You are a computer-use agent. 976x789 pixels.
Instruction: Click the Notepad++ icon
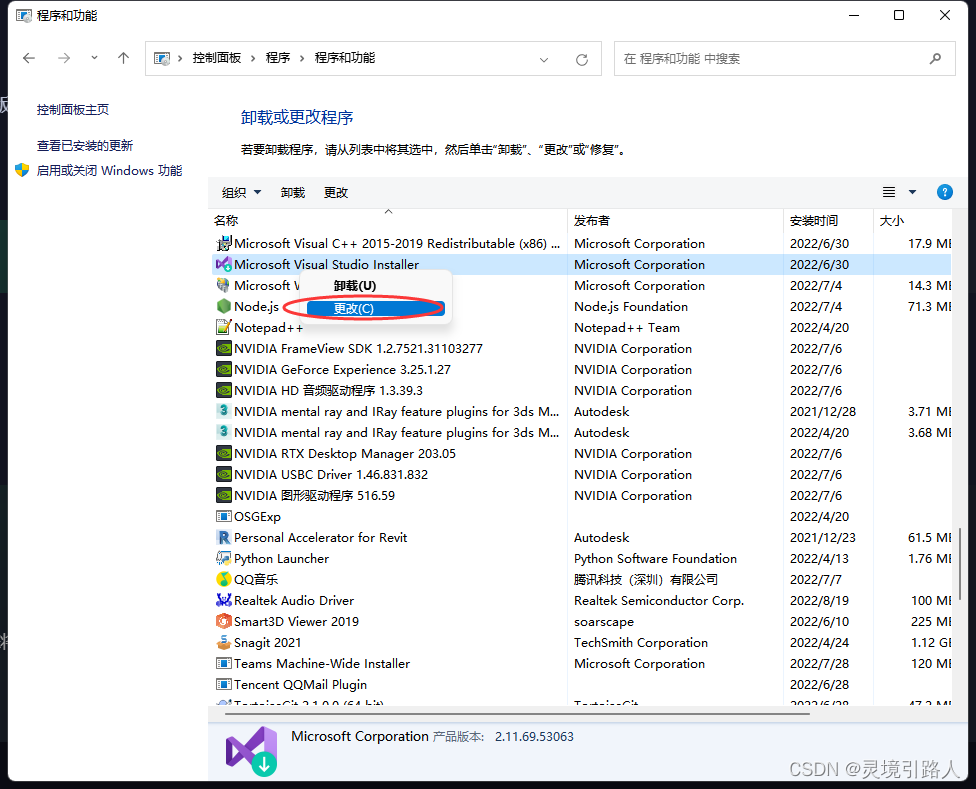pyautogui.click(x=223, y=327)
